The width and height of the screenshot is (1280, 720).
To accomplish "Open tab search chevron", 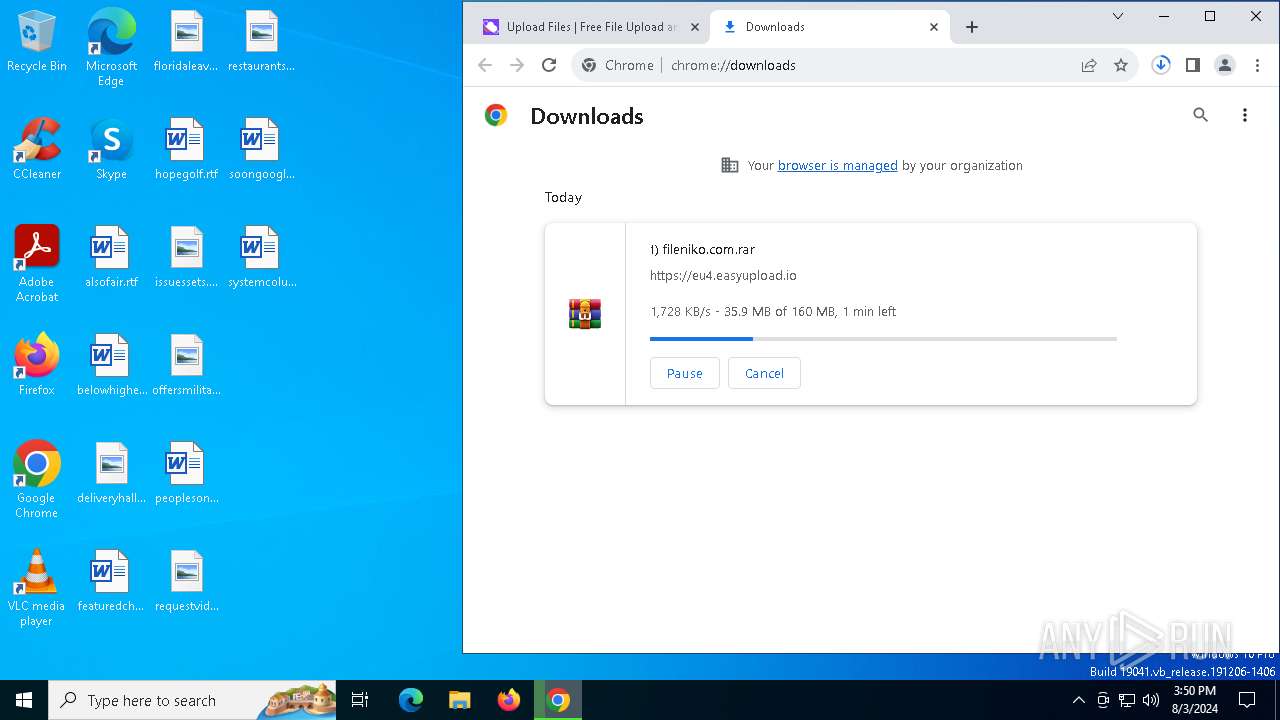I will [x=1118, y=16].
